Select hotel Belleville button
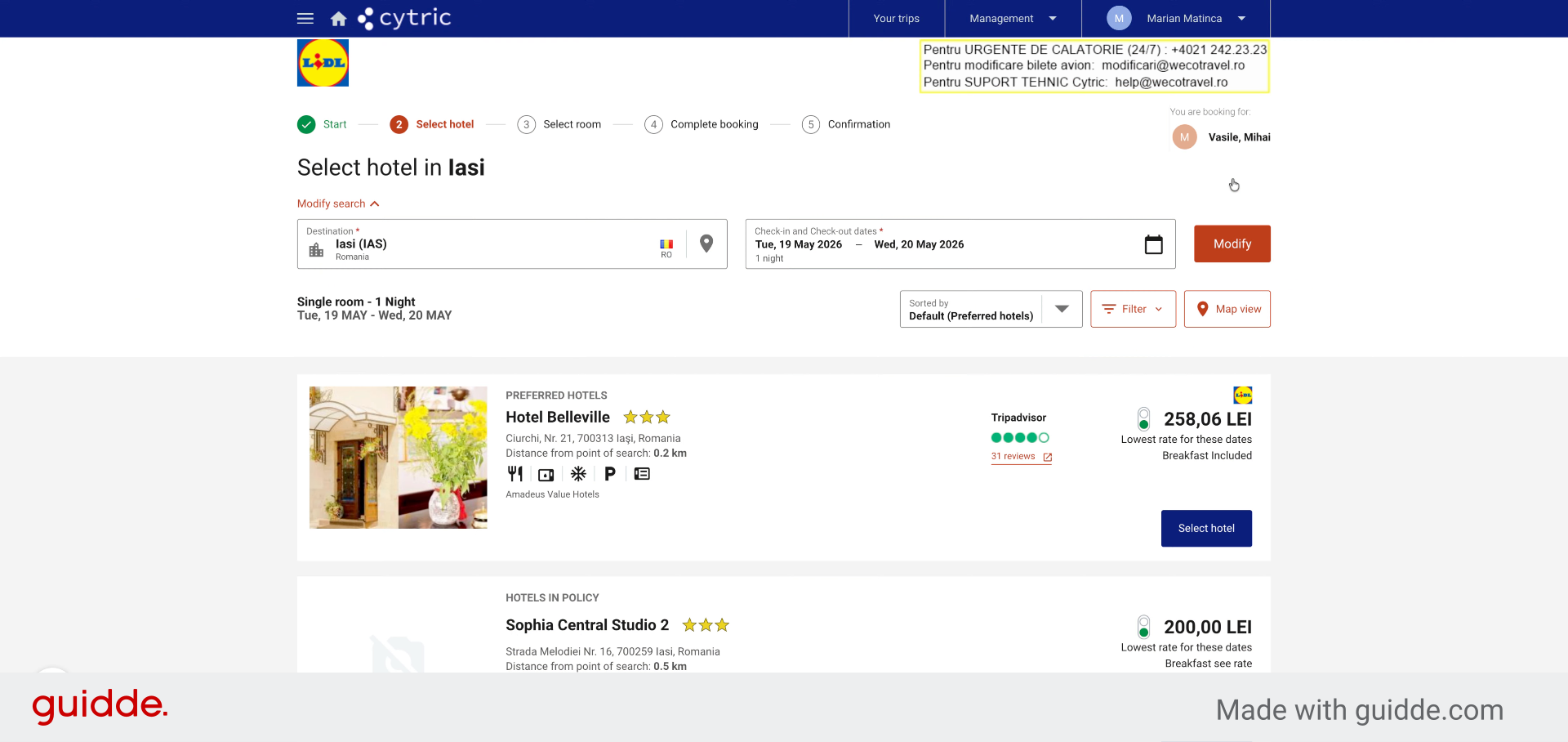The height and width of the screenshot is (742, 1568). [x=1206, y=529]
